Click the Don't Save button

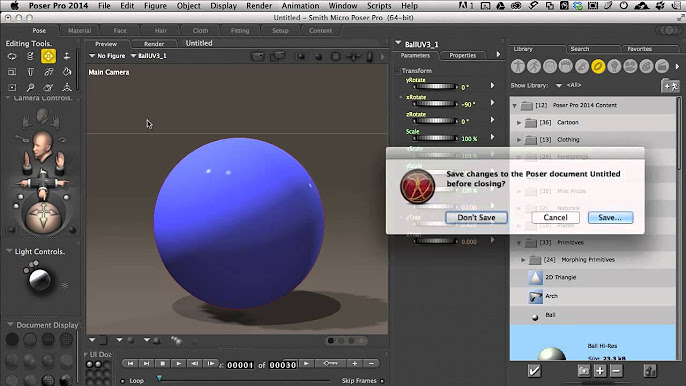point(476,218)
